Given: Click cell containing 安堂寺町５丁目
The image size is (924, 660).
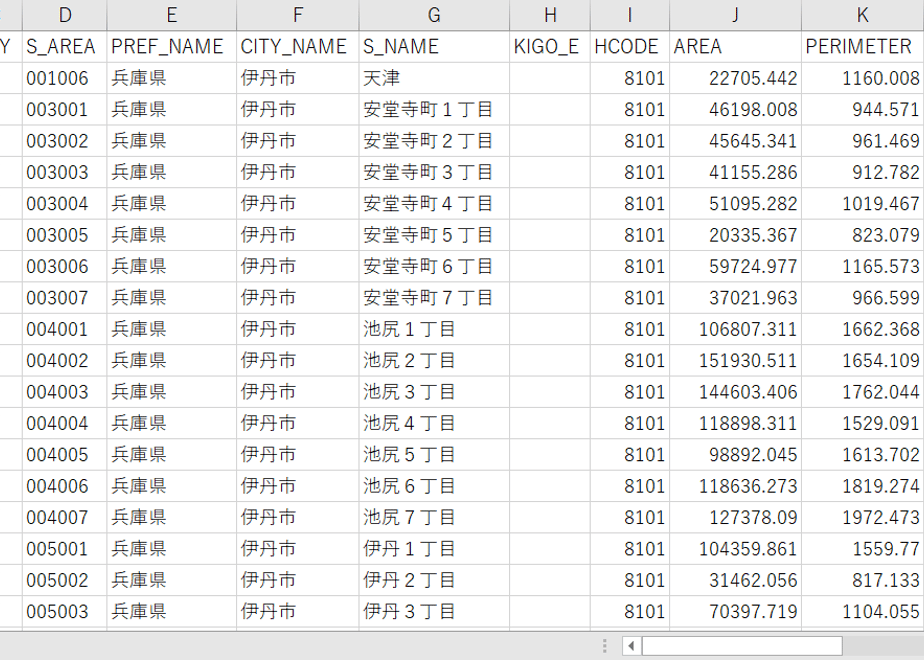Looking at the screenshot, I should point(434,235).
